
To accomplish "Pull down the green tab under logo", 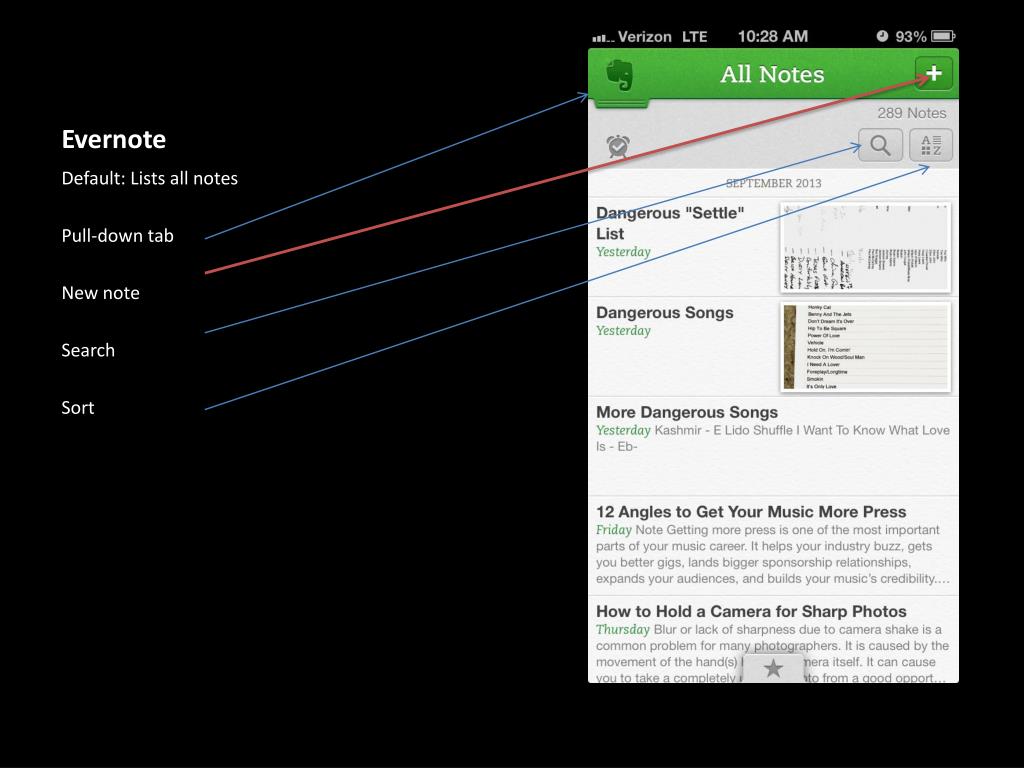I will (622, 103).
